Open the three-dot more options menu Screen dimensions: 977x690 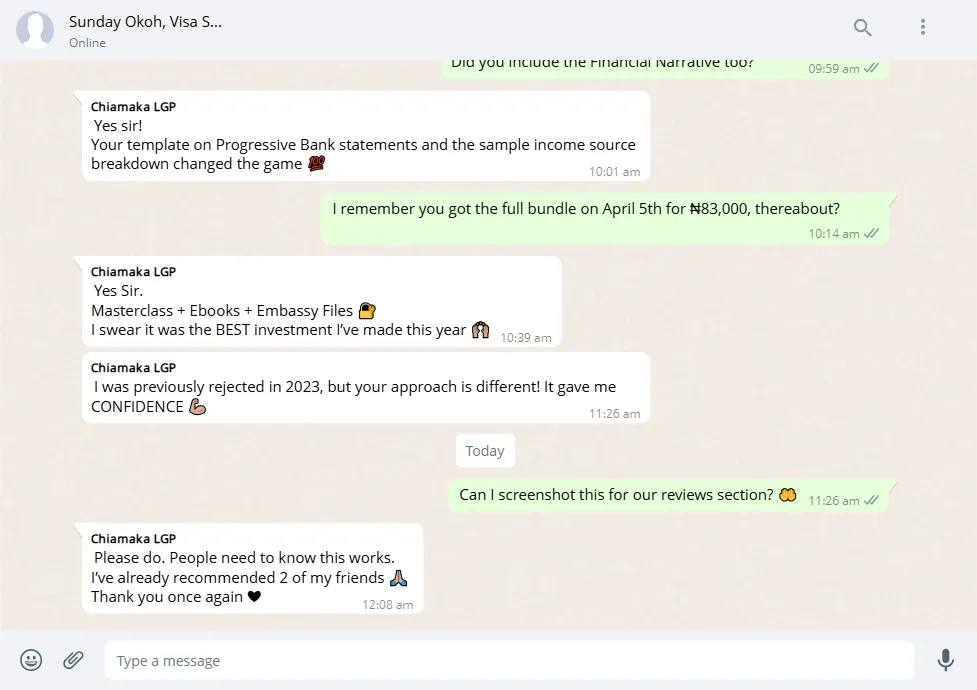pos(923,27)
